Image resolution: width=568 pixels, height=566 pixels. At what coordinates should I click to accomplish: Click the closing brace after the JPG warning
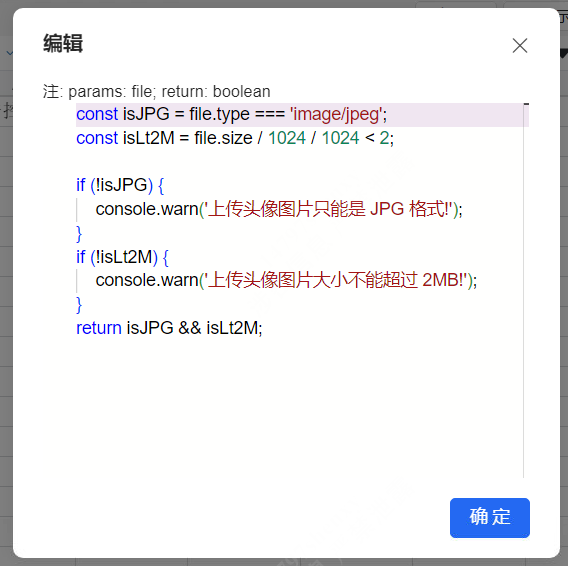coord(79,234)
